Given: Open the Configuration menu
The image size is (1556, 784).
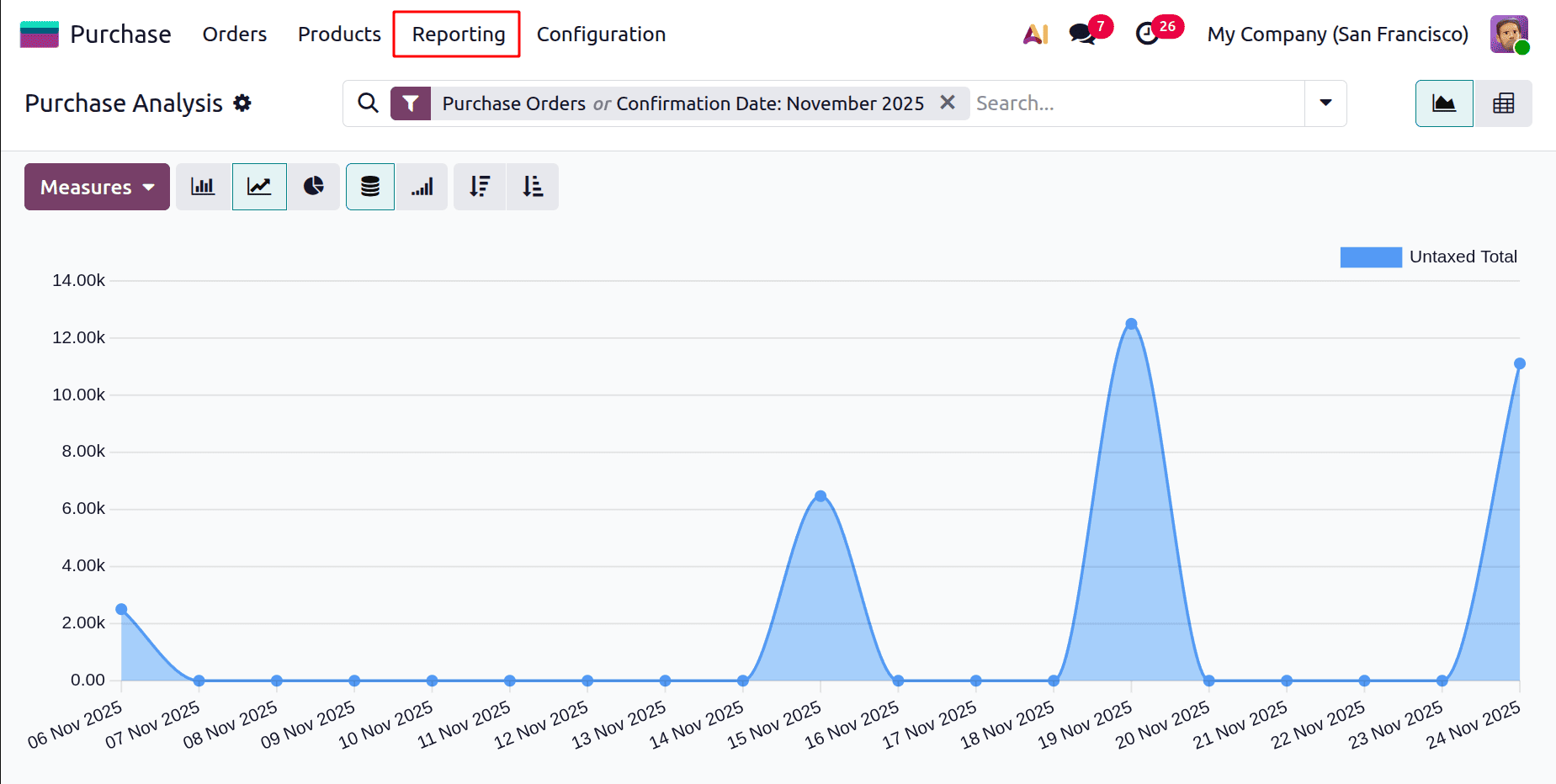Looking at the screenshot, I should pos(601,34).
